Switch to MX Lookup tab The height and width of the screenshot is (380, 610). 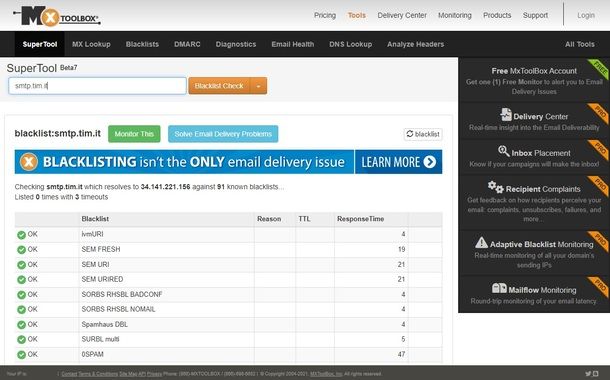coord(91,44)
